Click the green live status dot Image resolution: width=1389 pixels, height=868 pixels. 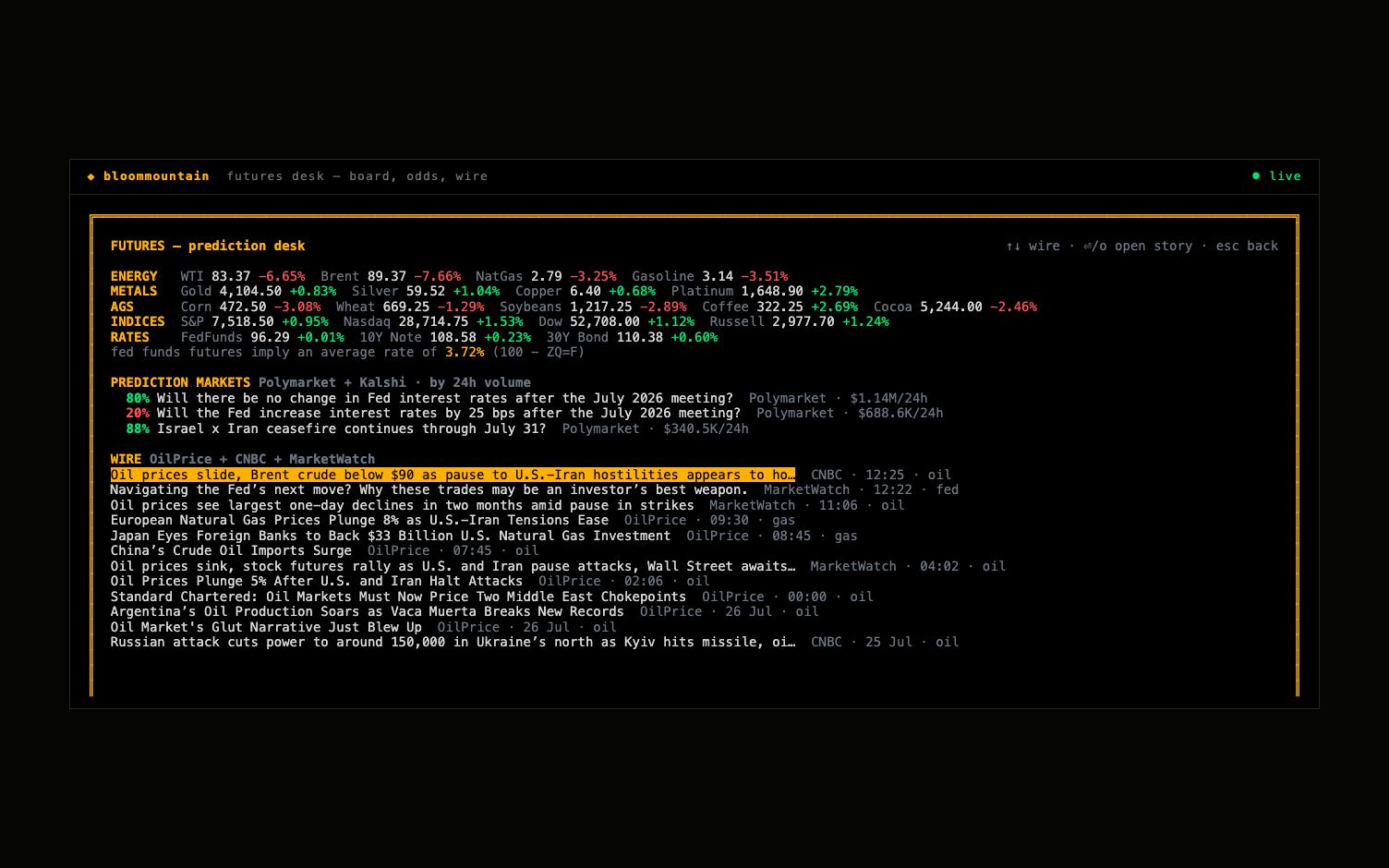tap(1256, 175)
